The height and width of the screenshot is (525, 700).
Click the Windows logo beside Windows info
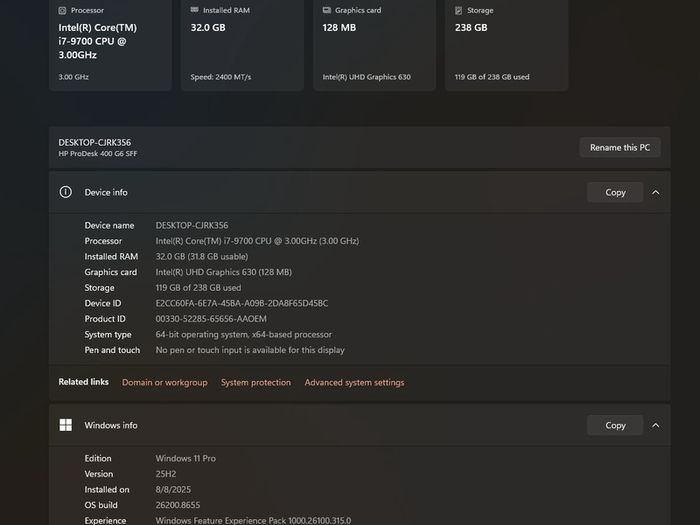pyautogui.click(x=66, y=425)
